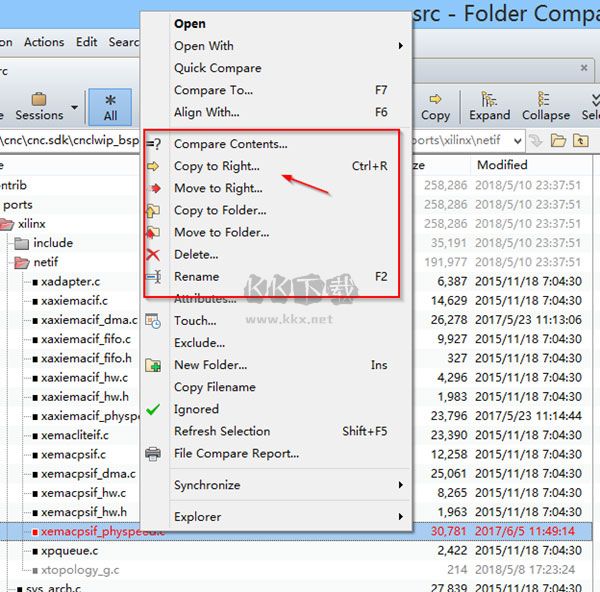Select the All filter toolbar button
Viewport: 600px width, 592px height.
pos(110,107)
